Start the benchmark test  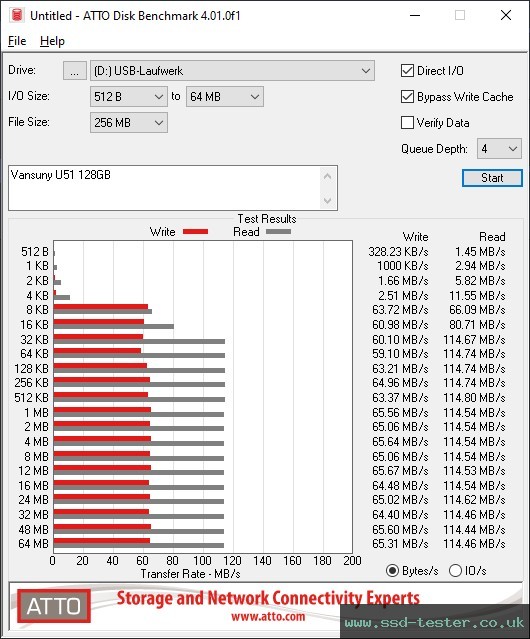coord(492,178)
